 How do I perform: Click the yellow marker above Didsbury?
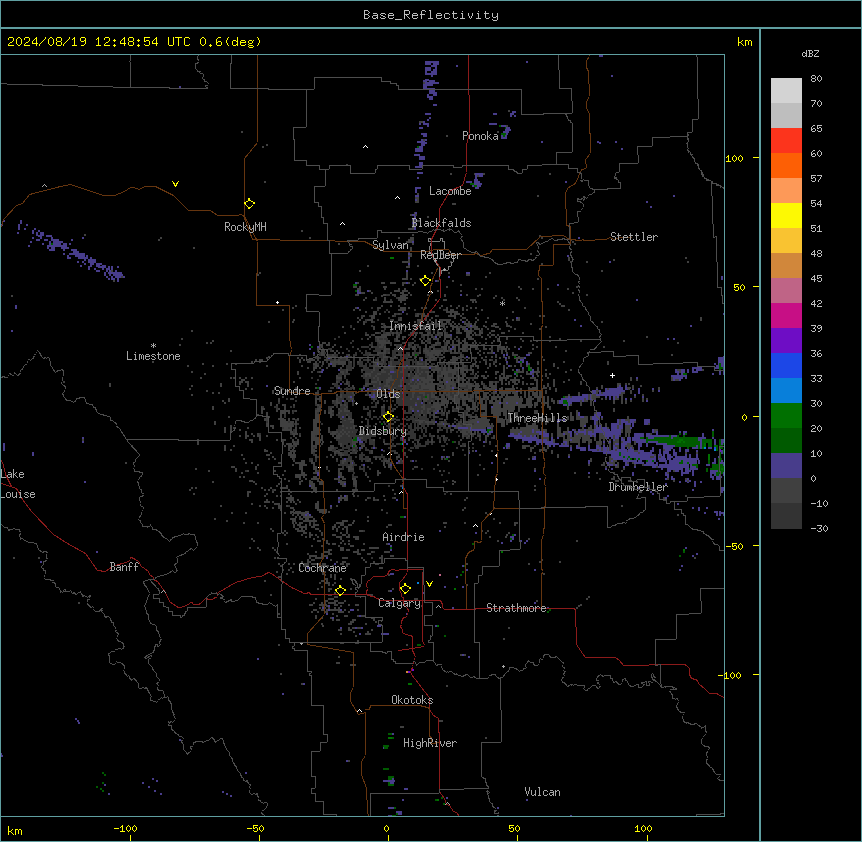[388, 417]
